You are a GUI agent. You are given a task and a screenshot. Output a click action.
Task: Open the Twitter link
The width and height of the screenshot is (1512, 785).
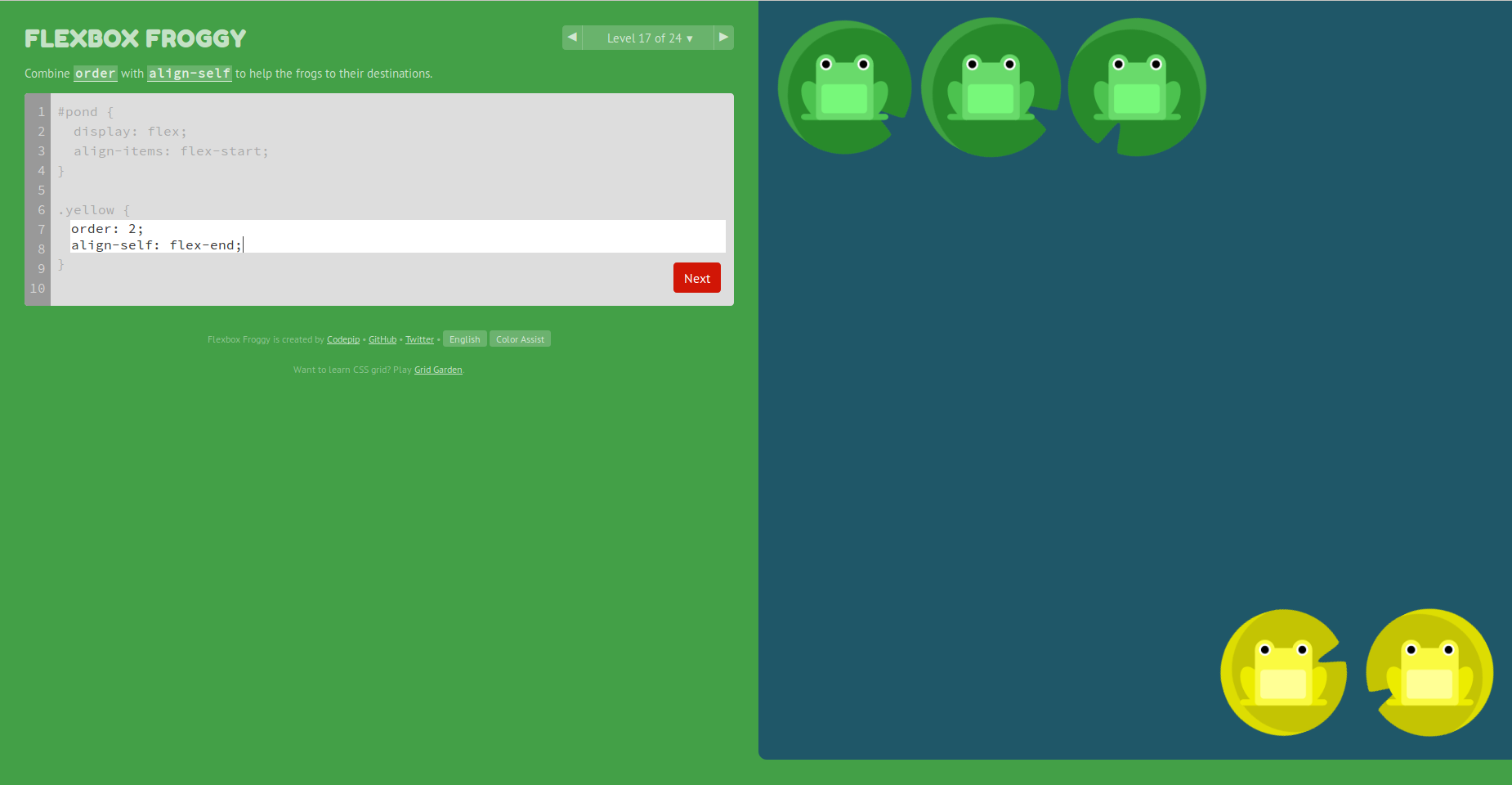tap(419, 339)
